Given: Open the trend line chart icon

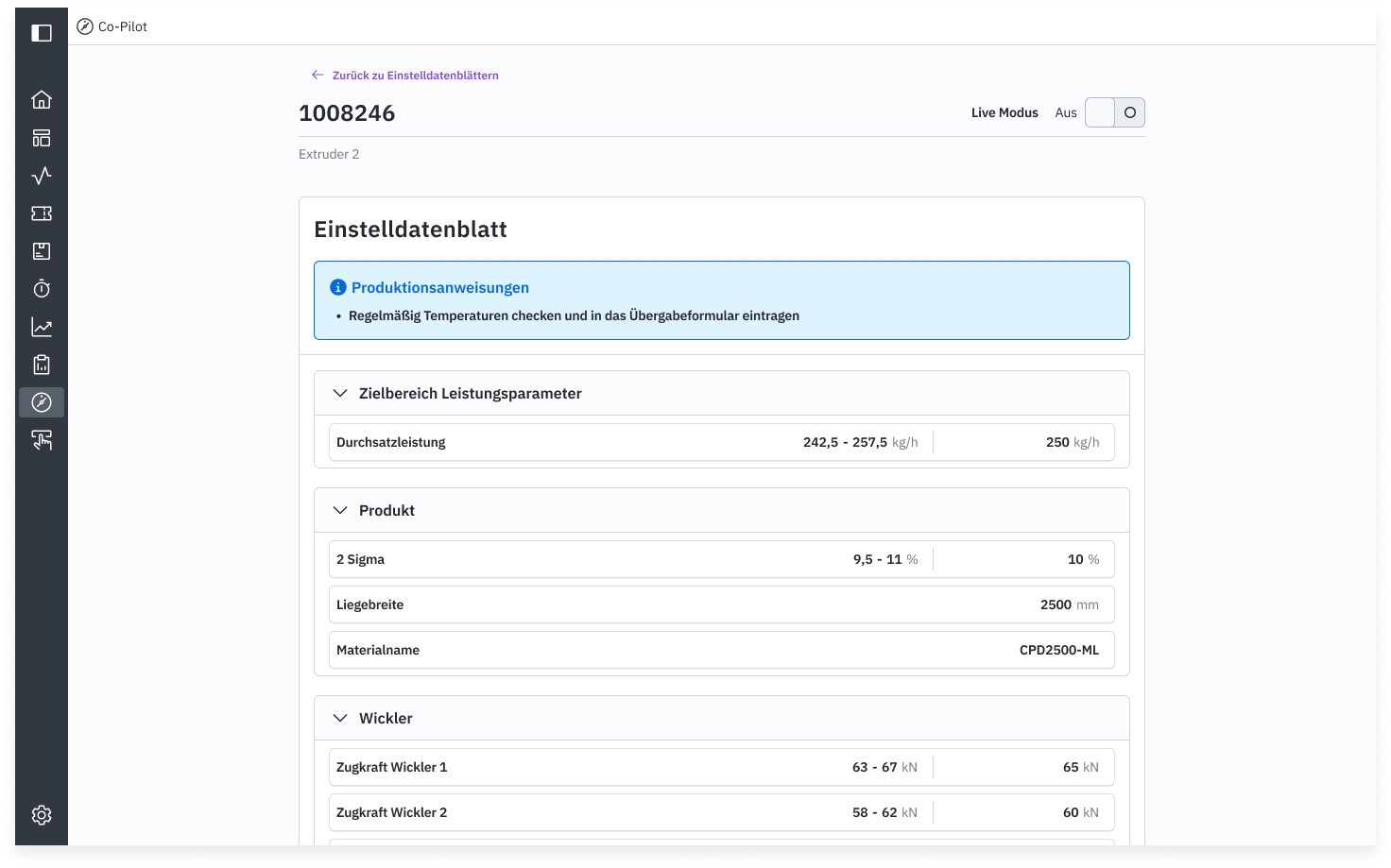Looking at the screenshot, I should [x=42, y=327].
